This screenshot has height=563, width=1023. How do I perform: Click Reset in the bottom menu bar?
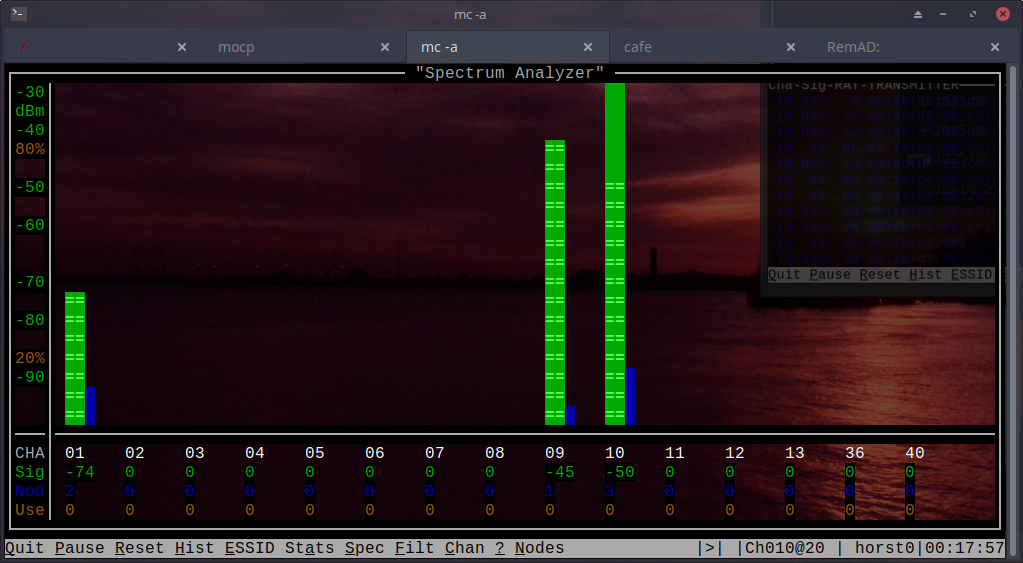point(139,548)
